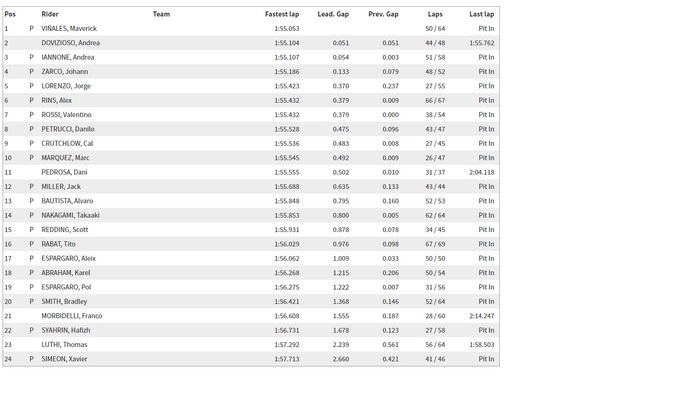Click last lap value 2:14.247

(x=482, y=316)
